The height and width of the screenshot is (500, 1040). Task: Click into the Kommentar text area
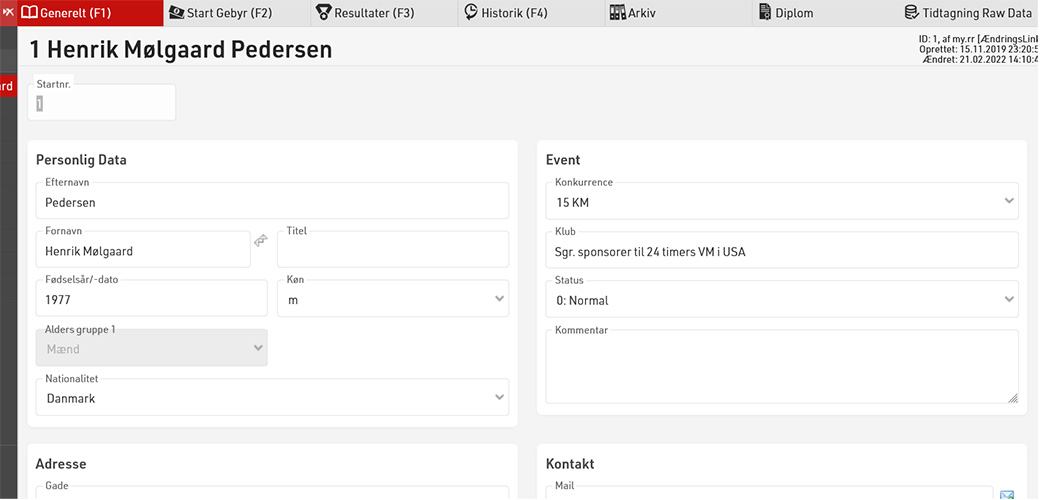(781, 368)
